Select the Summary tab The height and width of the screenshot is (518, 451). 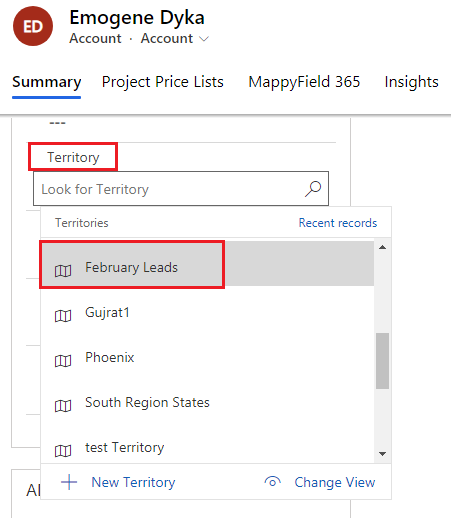click(47, 82)
